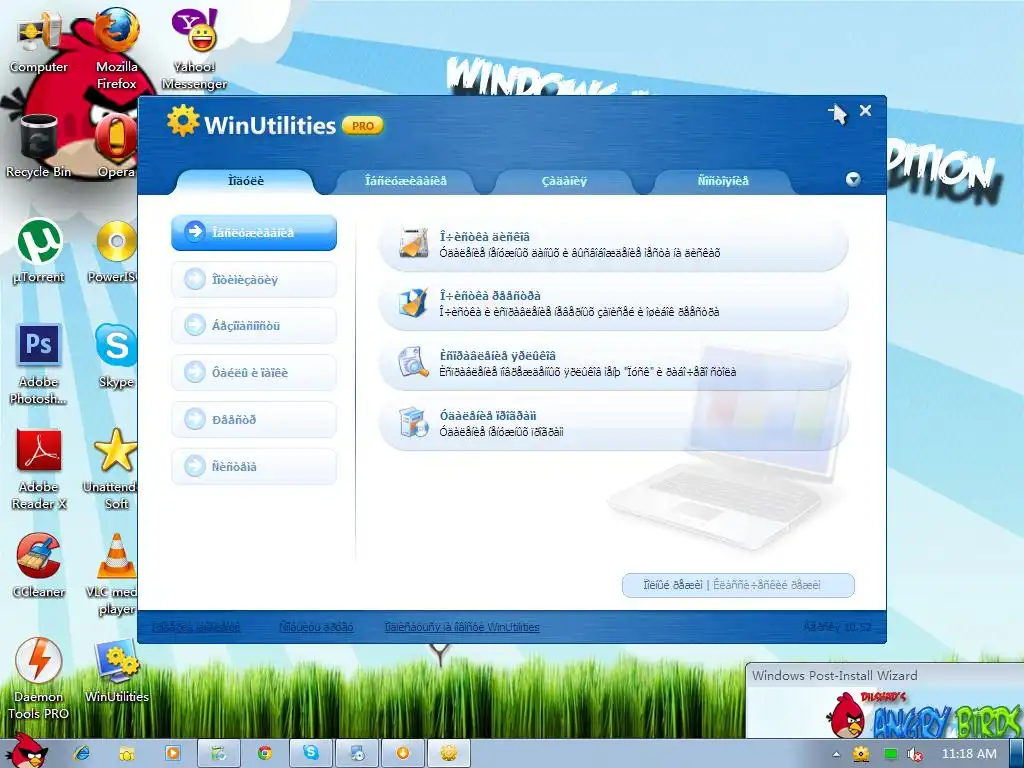
Task: Select sidebar category "Áåçîïàñíîñòü"
Action: tap(254, 326)
